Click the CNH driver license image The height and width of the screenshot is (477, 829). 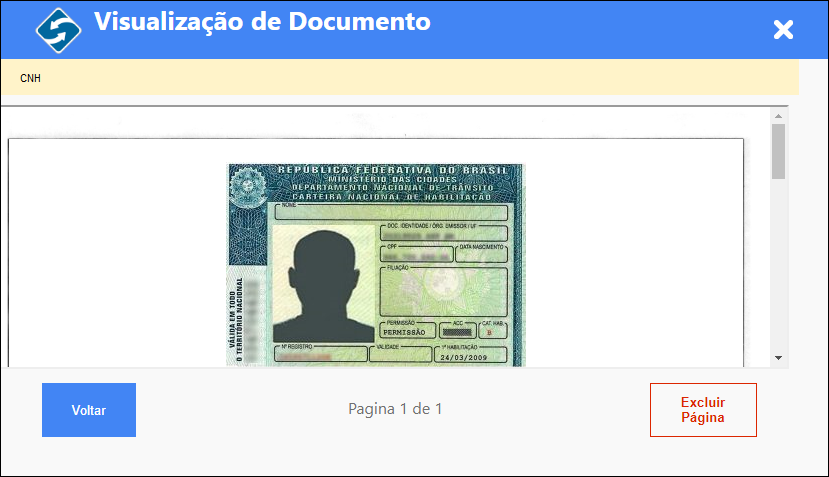(x=376, y=265)
